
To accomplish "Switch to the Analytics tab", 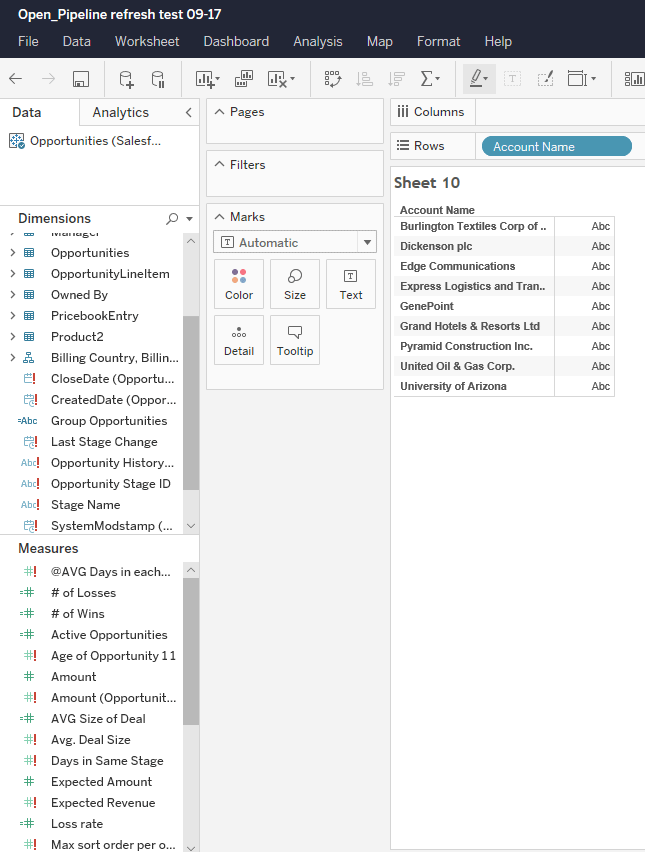I will pyautogui.click(x=120, y=113).
